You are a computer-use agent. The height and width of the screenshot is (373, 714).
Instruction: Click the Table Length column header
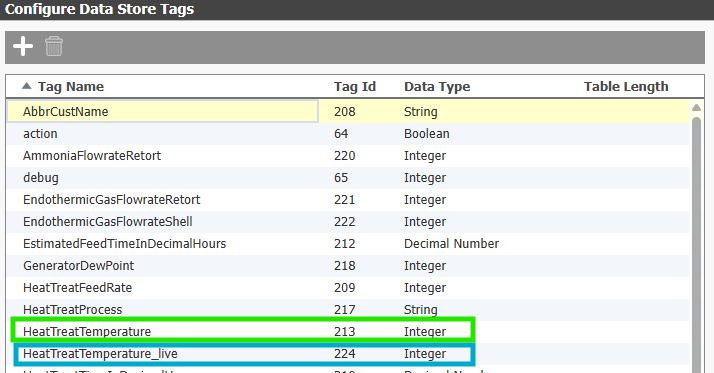tap(626, 87)
